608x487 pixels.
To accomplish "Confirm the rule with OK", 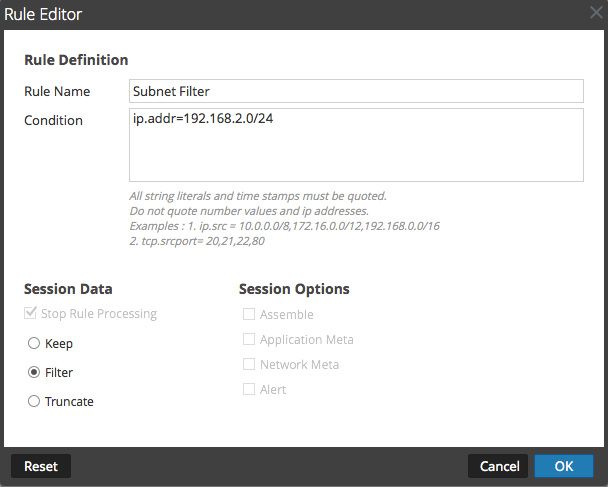I will (564, 466).
